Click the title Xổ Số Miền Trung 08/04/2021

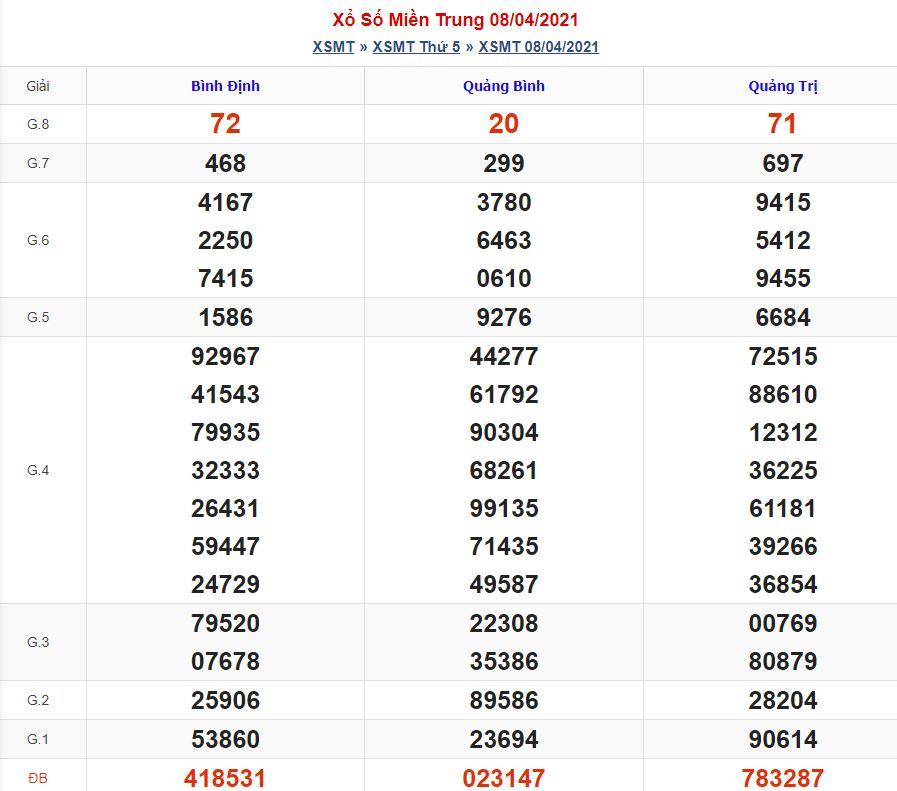[455, 20]
